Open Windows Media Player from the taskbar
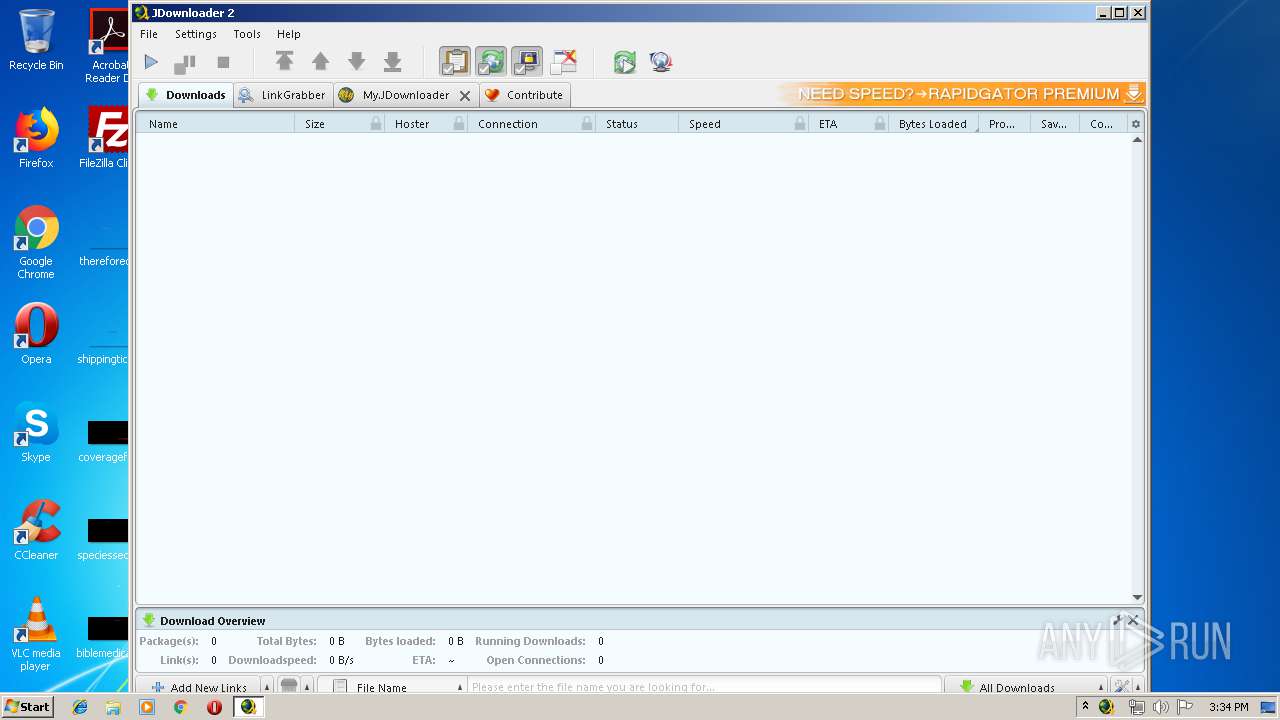The image size is (1280, 720). [147, 707]
